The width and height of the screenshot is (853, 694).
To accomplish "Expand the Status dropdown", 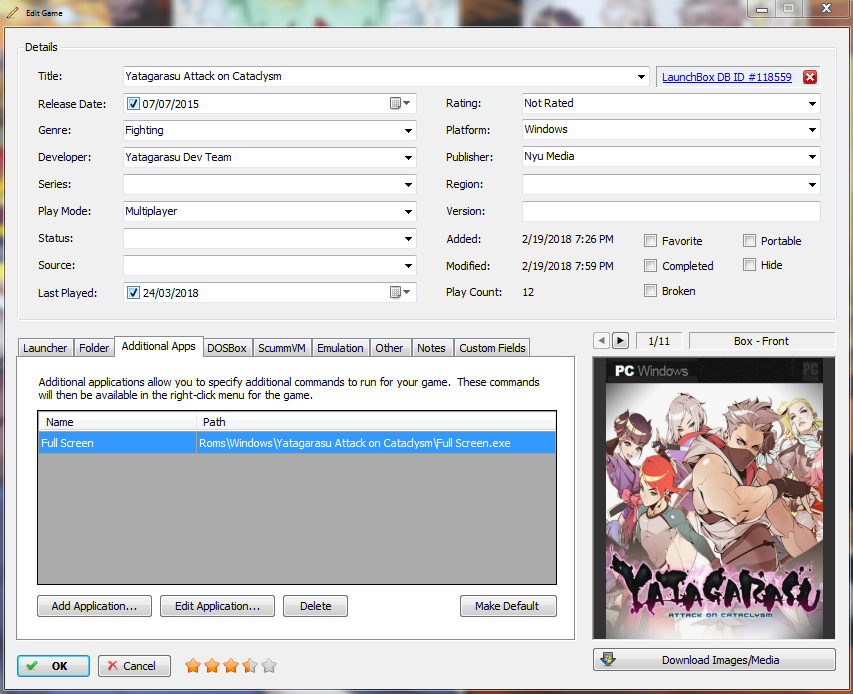I will click(x=408, y=239).
